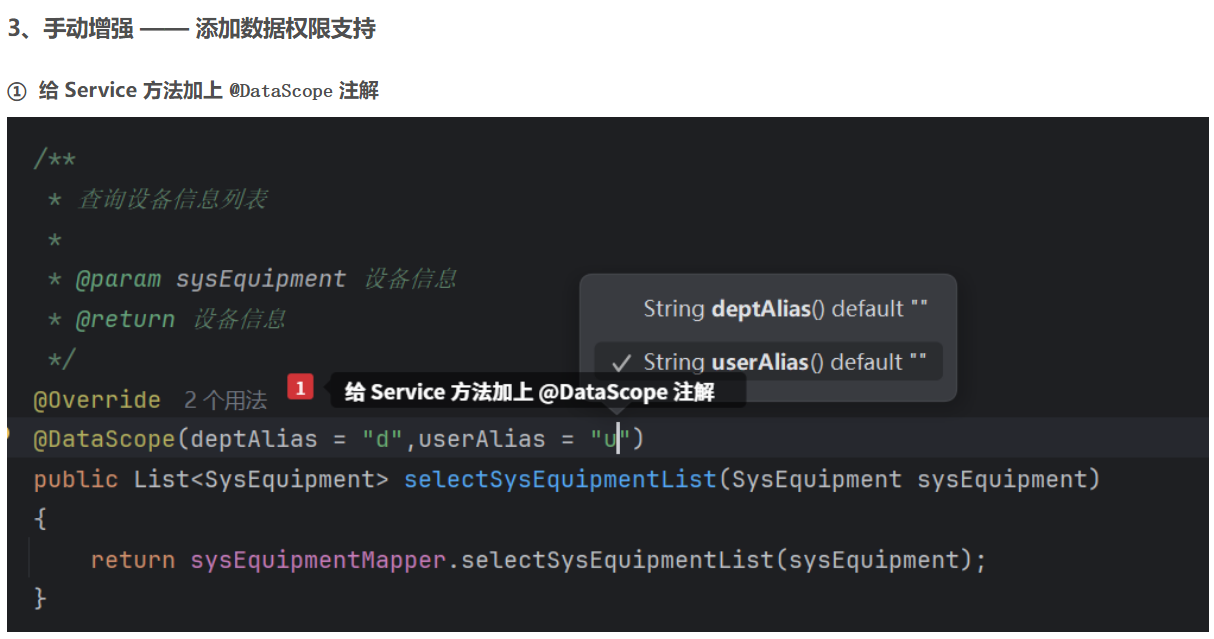Click the List<SysEquipment> return type
1214x639 pixels.
pos(261,479)
